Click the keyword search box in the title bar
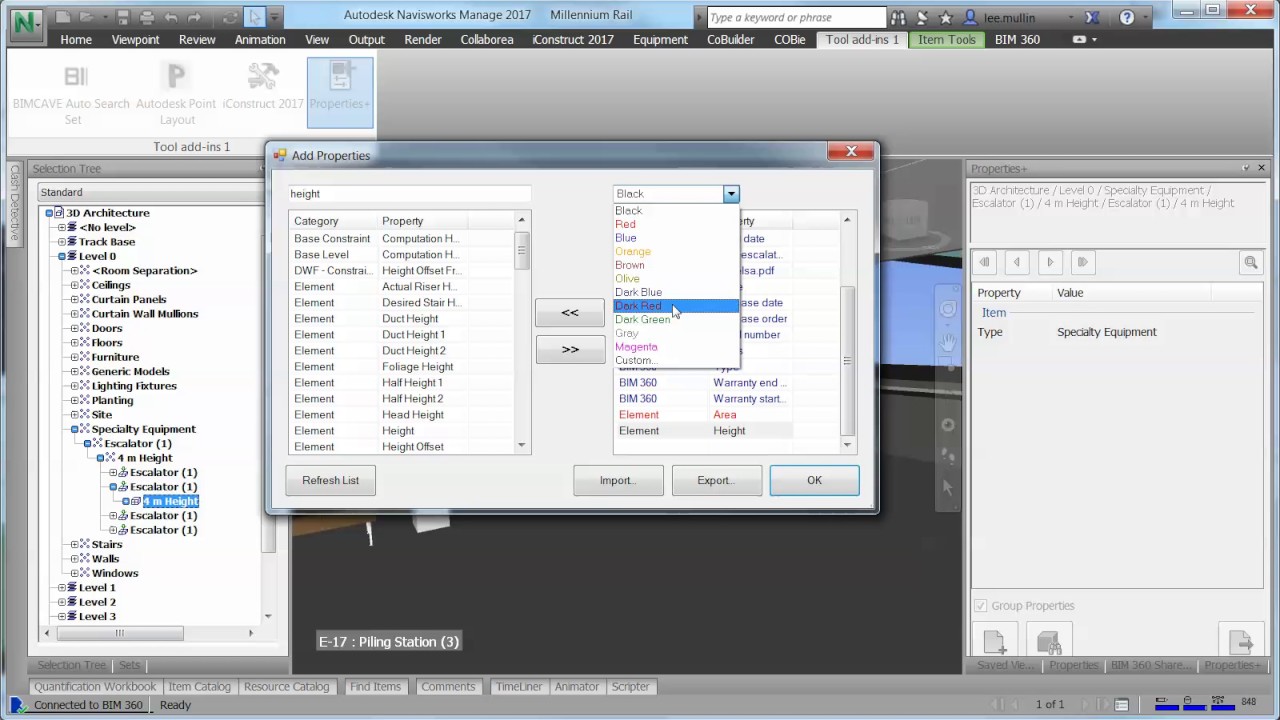The image size is (1280, 720). tap(796, 18)
